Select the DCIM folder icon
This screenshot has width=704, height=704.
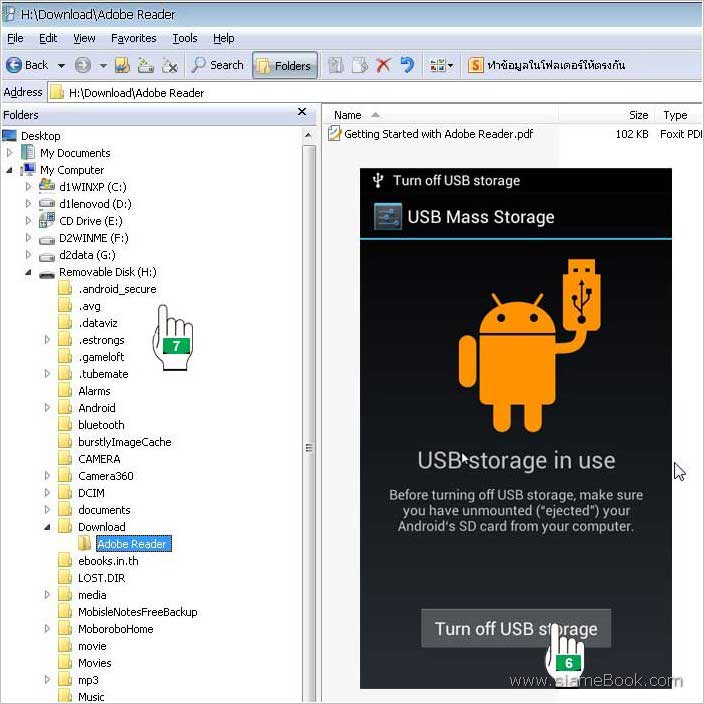[x=65, y=493]
